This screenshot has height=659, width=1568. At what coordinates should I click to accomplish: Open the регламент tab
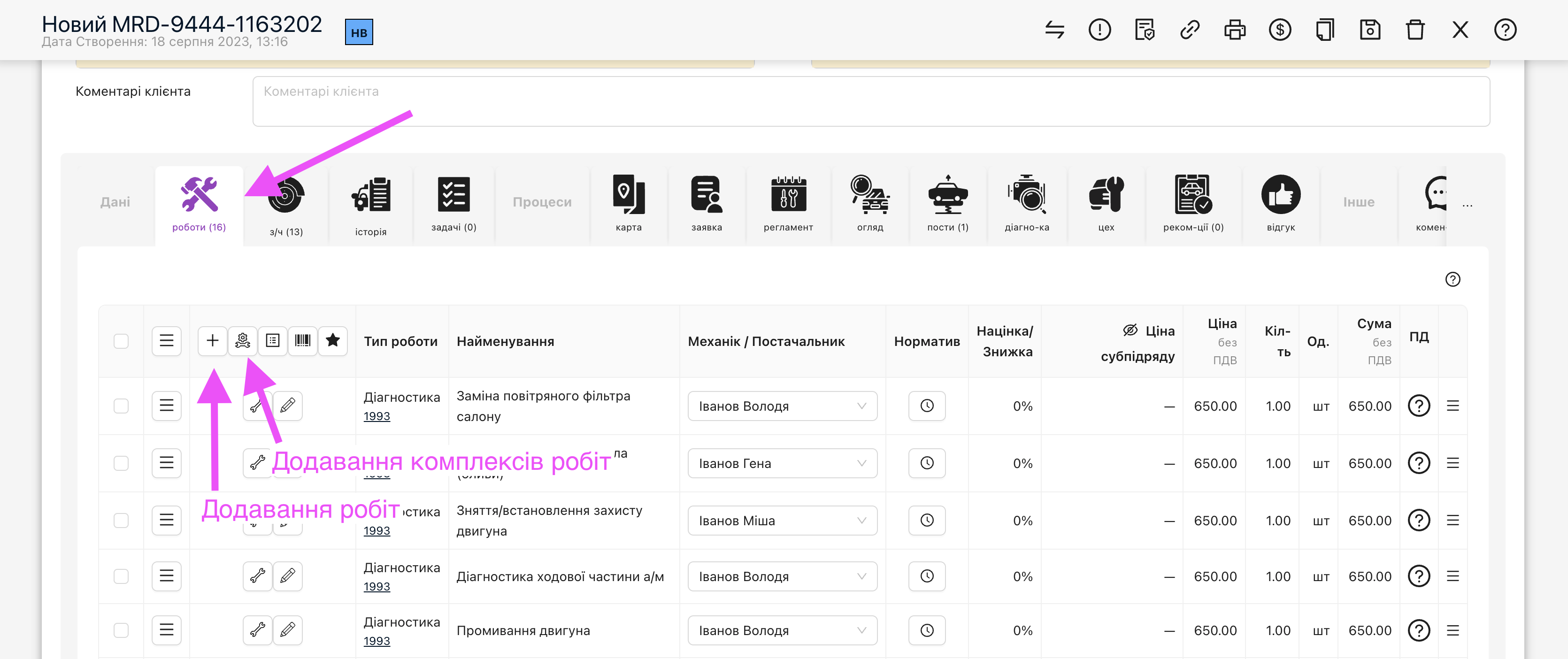[x=788, y=205]
